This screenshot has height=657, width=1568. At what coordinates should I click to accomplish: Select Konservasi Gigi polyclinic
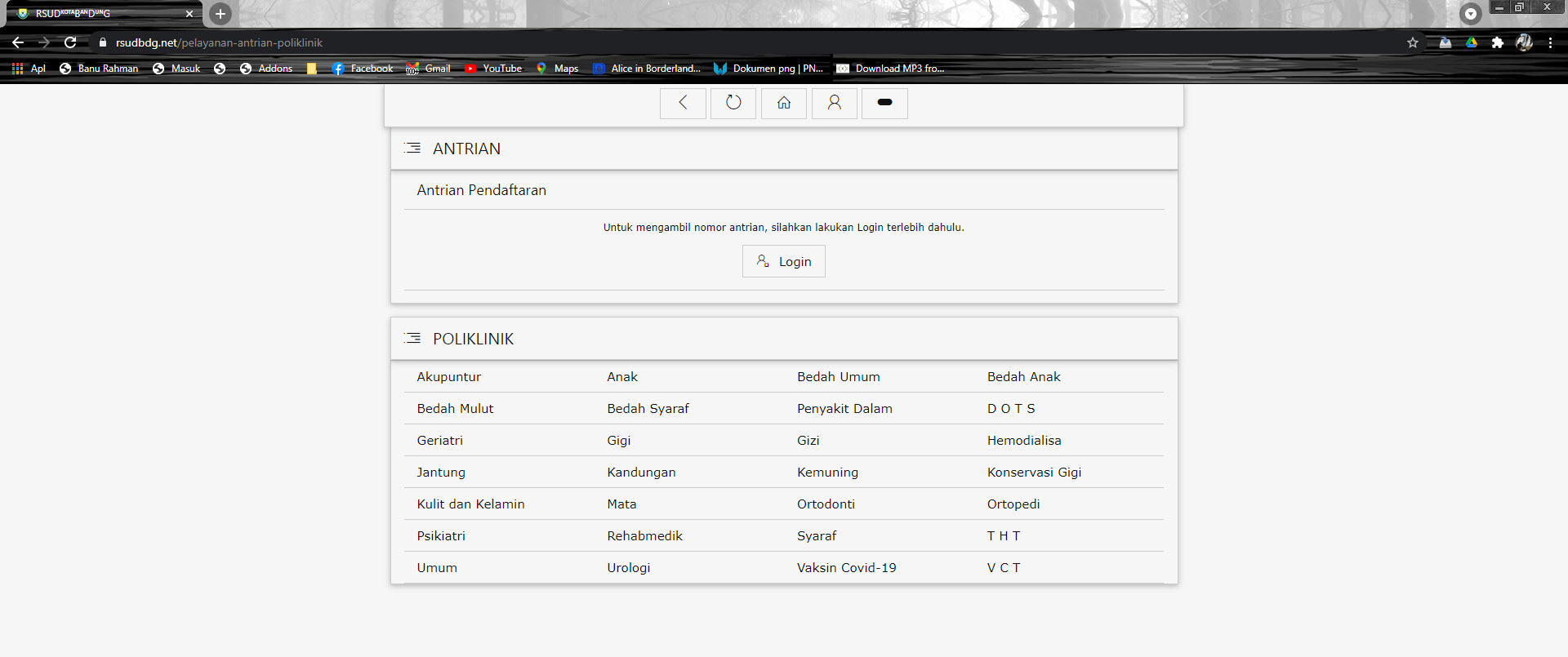tap(1035, 473)
